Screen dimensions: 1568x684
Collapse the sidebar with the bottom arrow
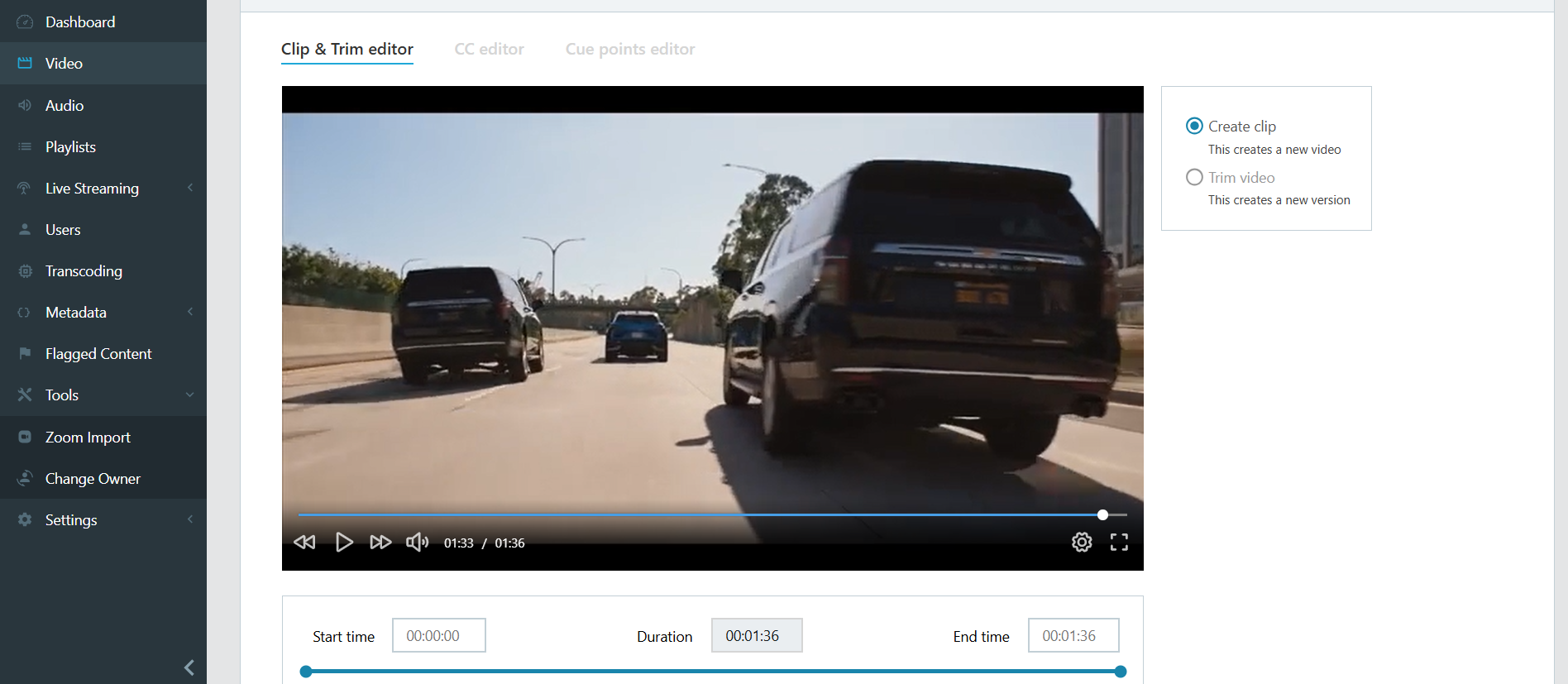[x=189, y=667]
